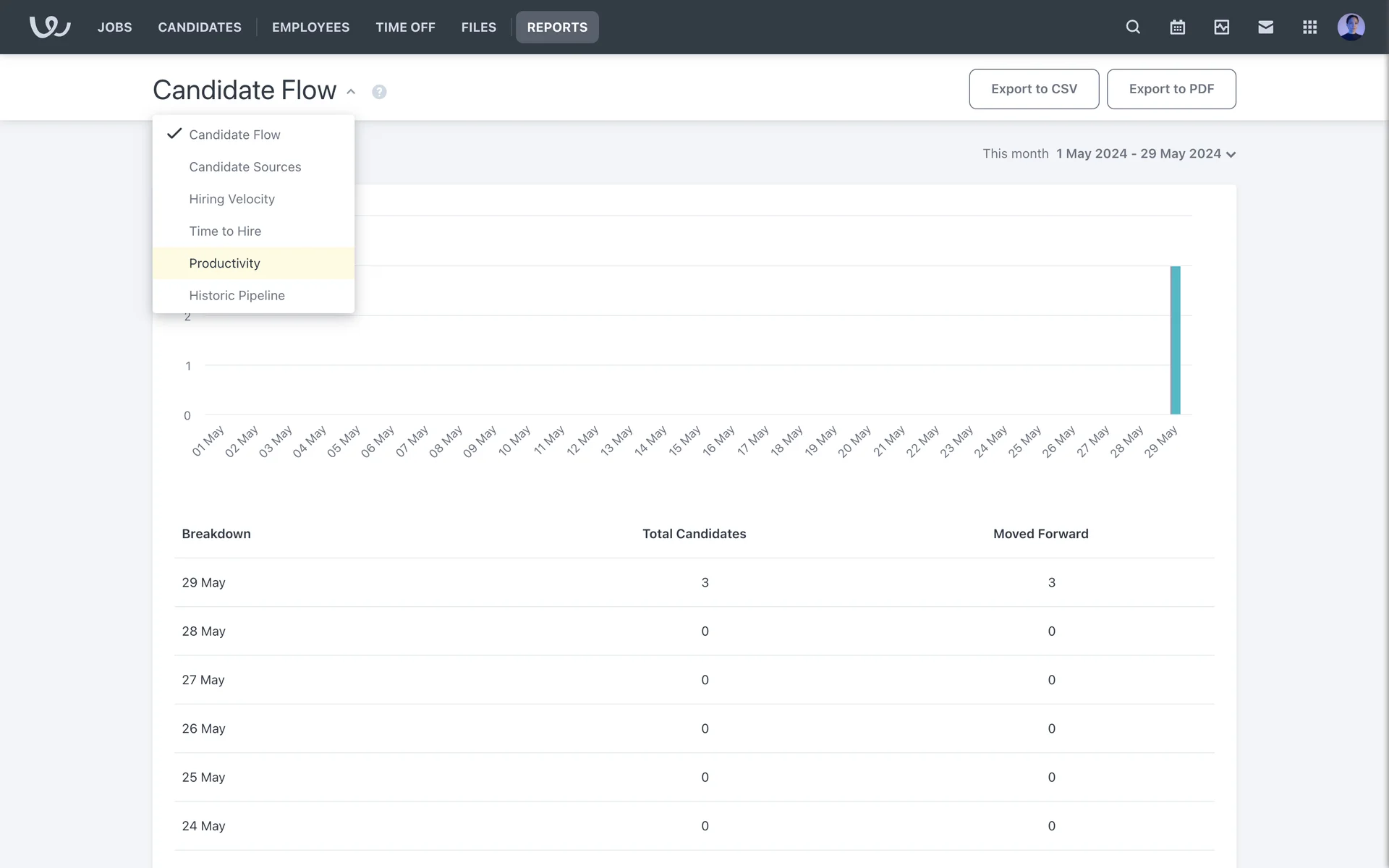Open the Time Off tab

[x=405, y=27]
